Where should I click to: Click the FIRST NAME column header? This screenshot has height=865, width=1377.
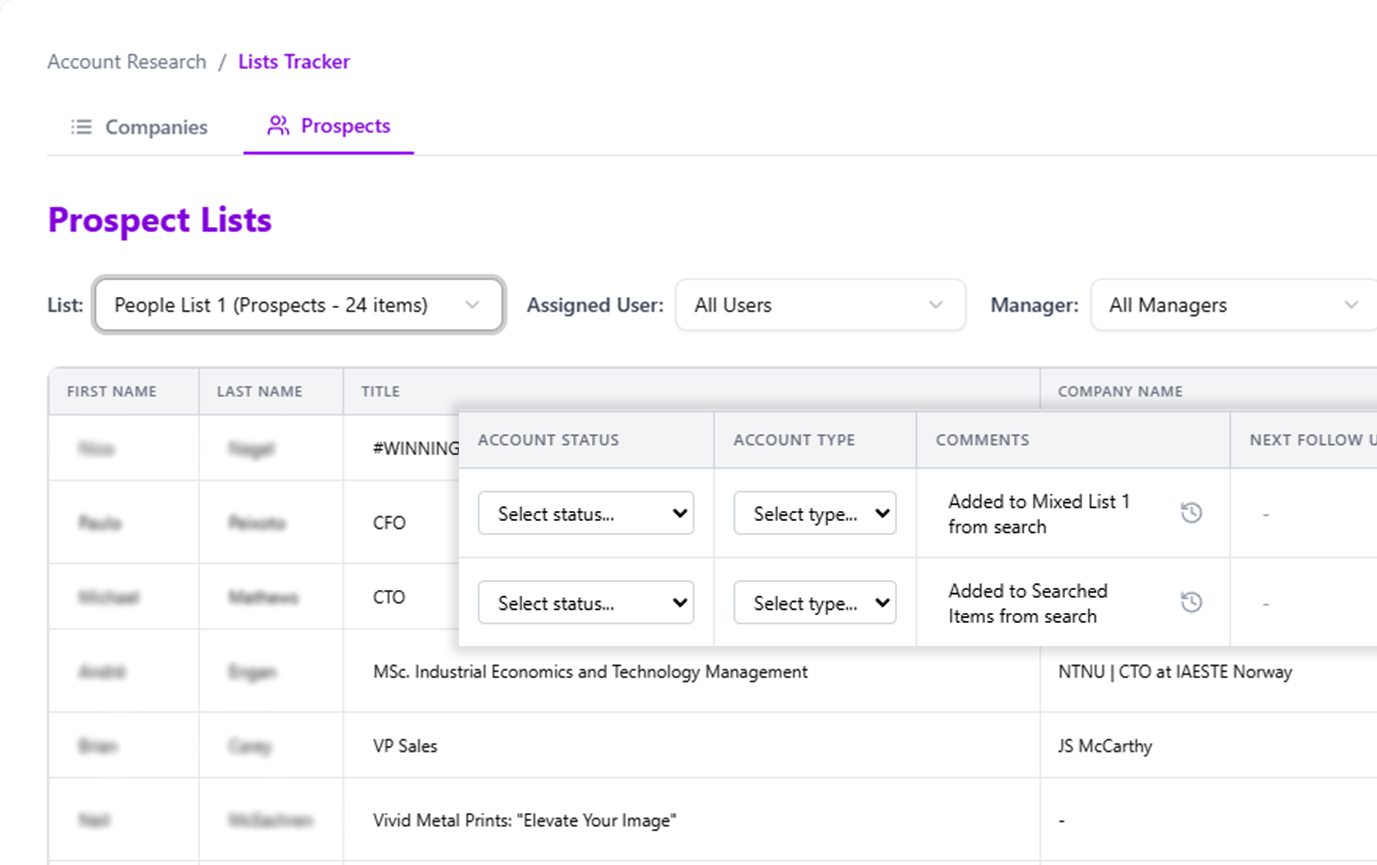[108, 391]
